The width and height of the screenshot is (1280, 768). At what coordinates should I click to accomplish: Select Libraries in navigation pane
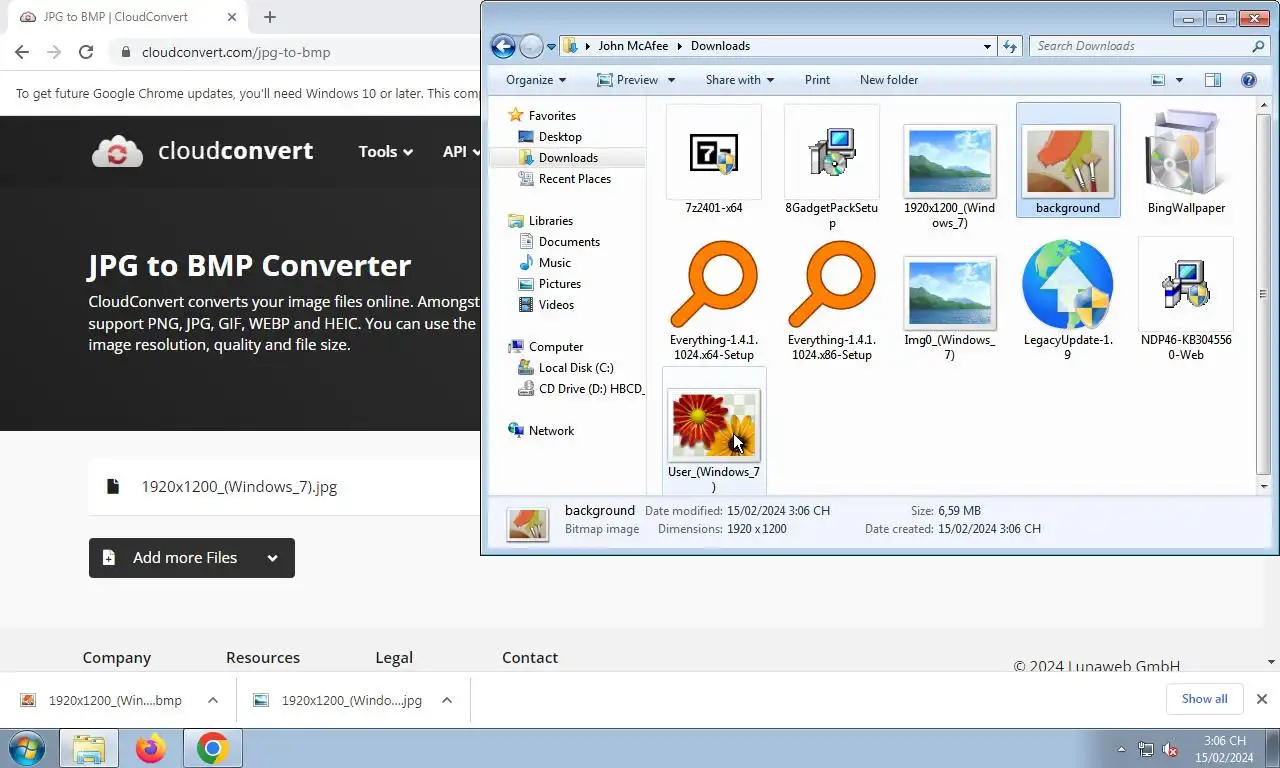pyautogui.click(x=551, y=221)
